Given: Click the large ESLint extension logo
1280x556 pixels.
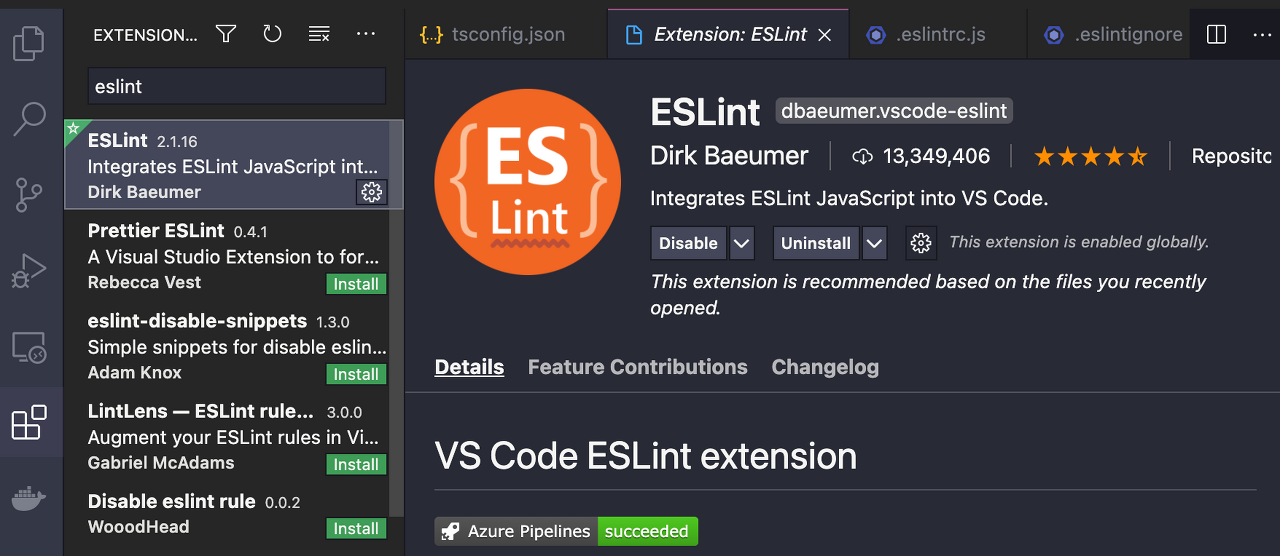Looking at the screenshot, I should pyautogui.click(x=528, y=181).
